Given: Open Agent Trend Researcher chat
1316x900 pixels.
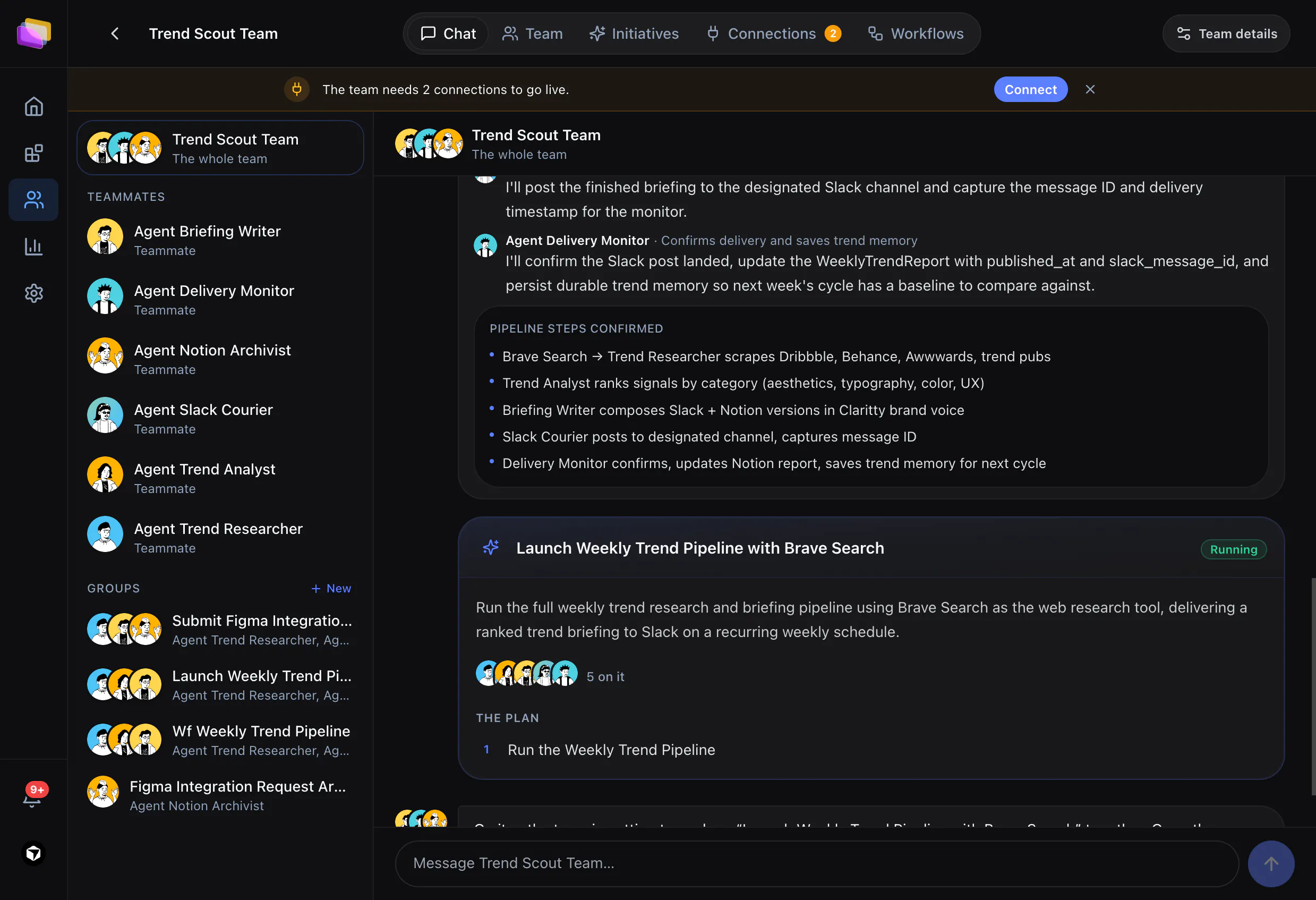Looking at the screenshot, I should (x=220, y=537).
